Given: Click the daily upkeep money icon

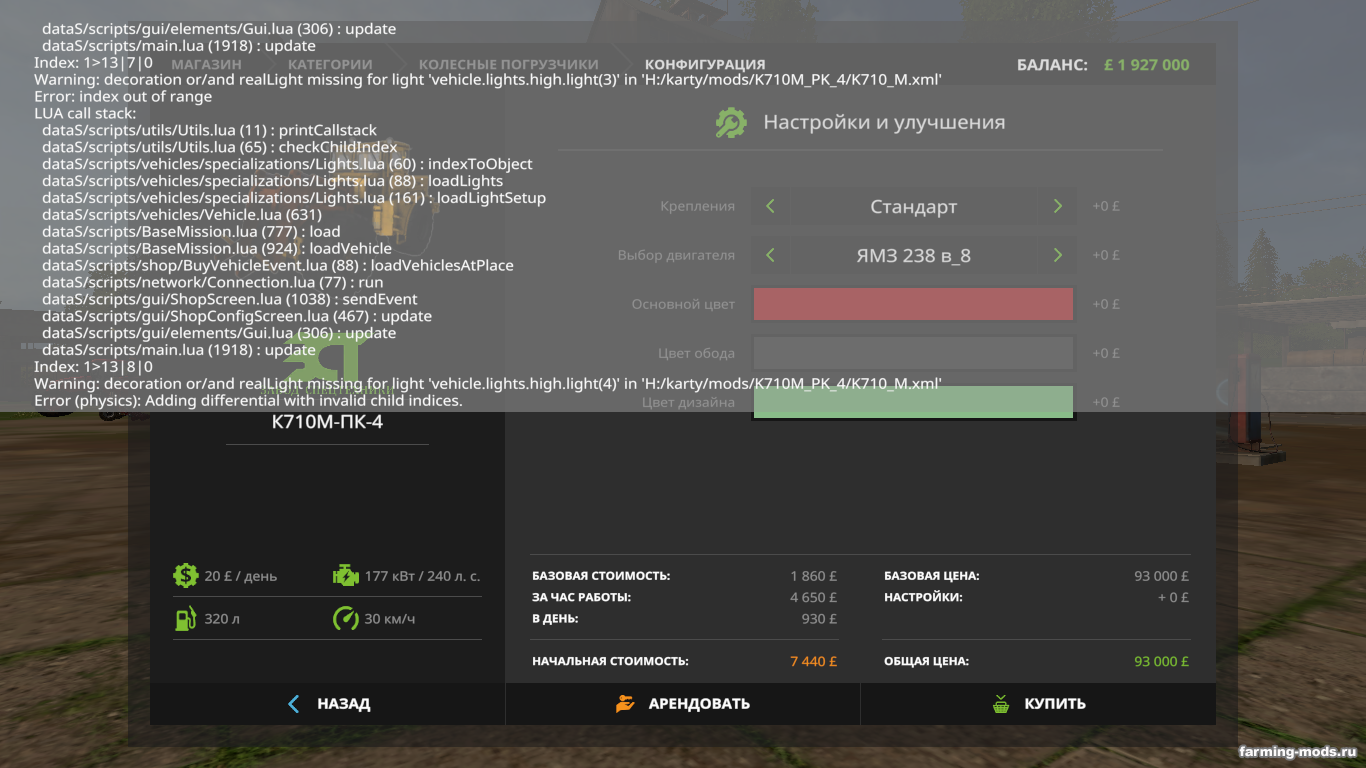Looking at the screenshot, I should [185, 575].
